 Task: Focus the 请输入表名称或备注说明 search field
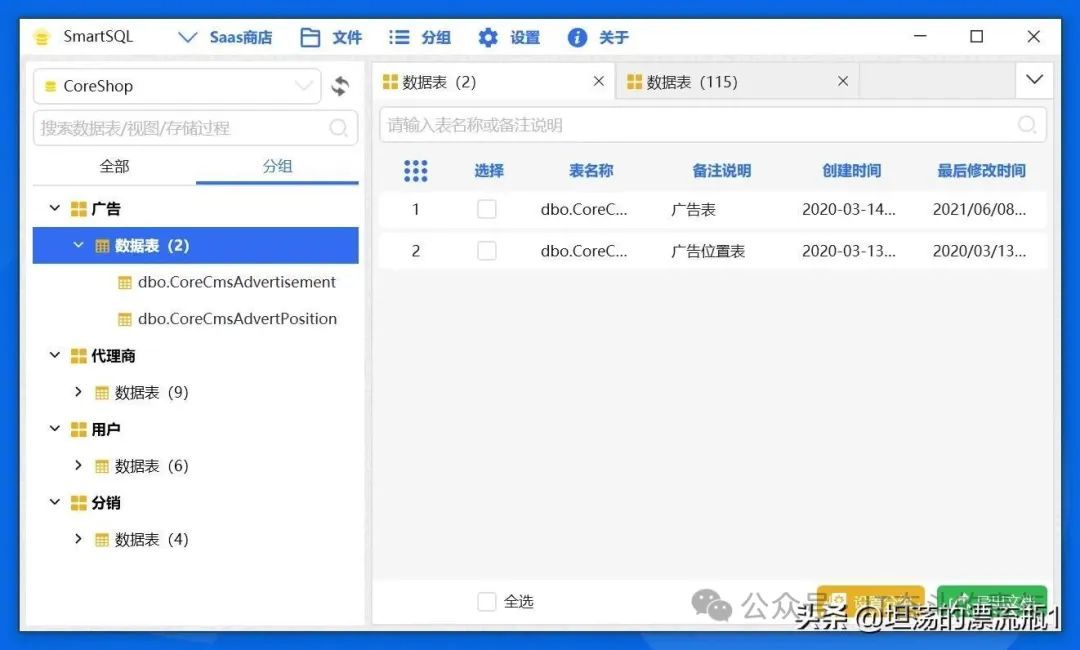click(712, 125)
